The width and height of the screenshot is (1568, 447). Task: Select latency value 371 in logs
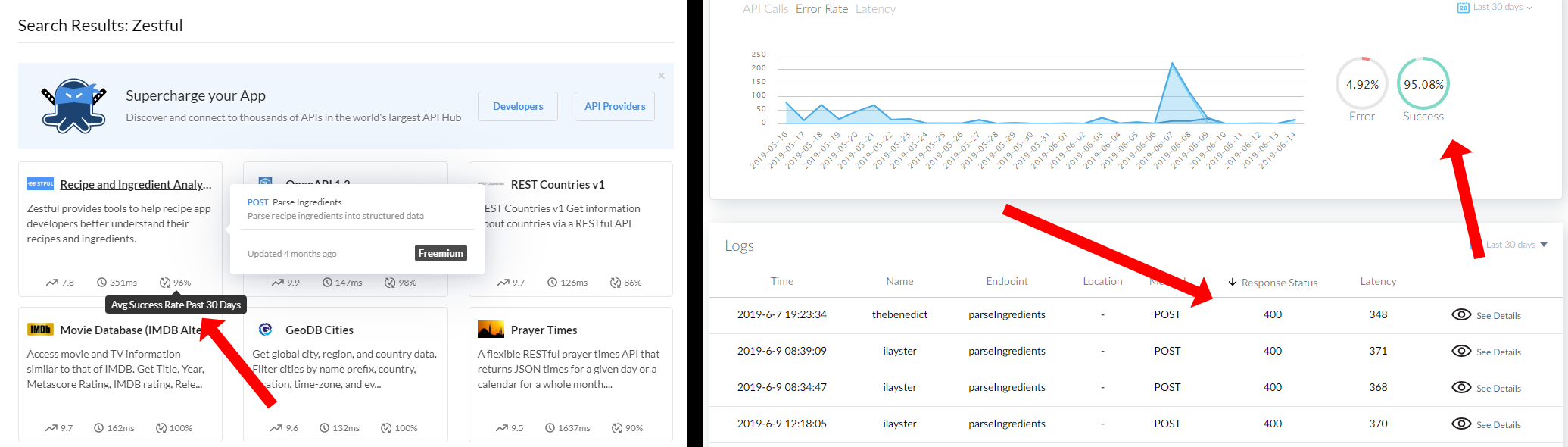(1378, 351)
